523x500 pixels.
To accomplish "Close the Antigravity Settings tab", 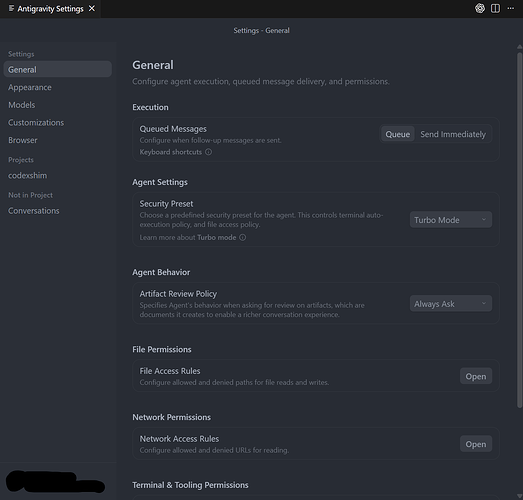I will [x=92, y=8].
